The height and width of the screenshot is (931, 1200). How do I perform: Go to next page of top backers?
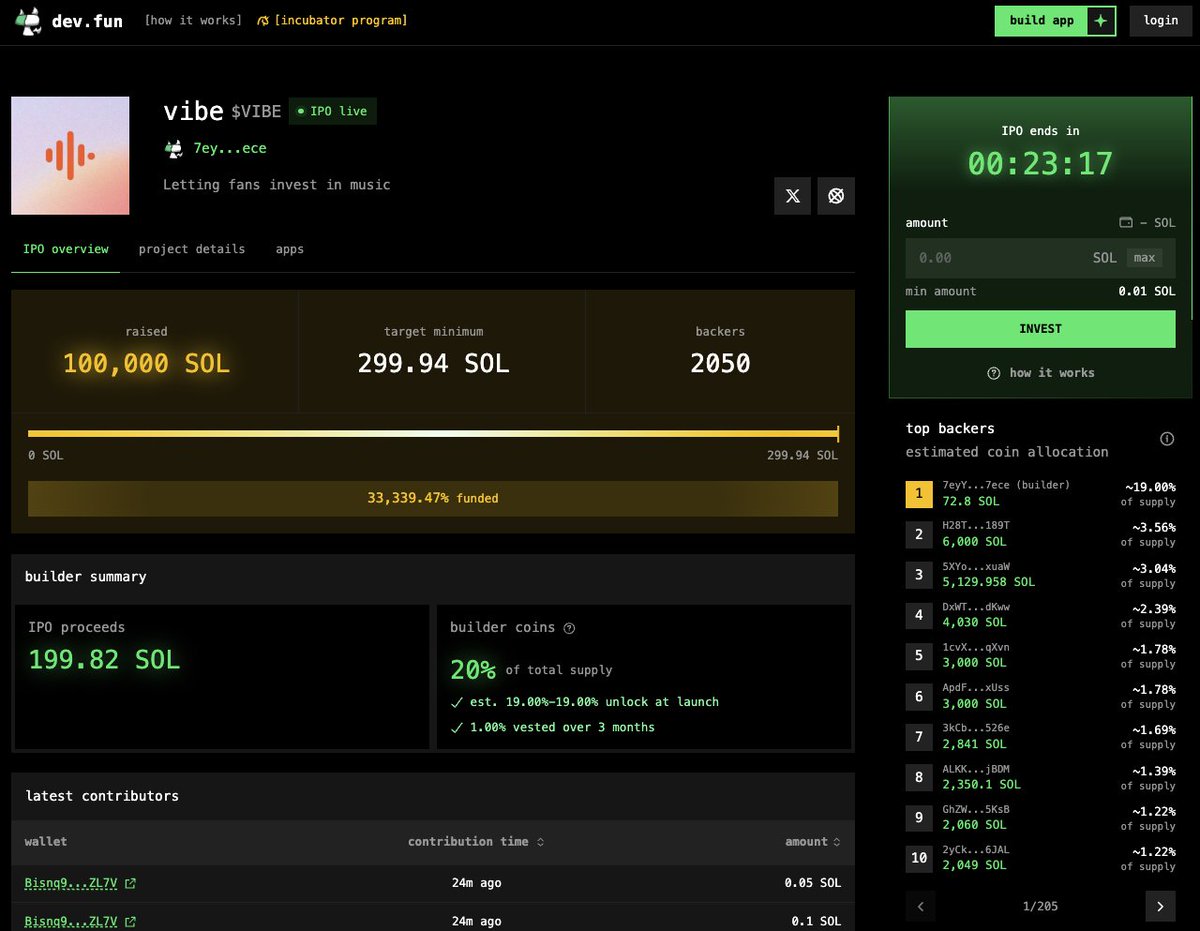click(1160, 907)
